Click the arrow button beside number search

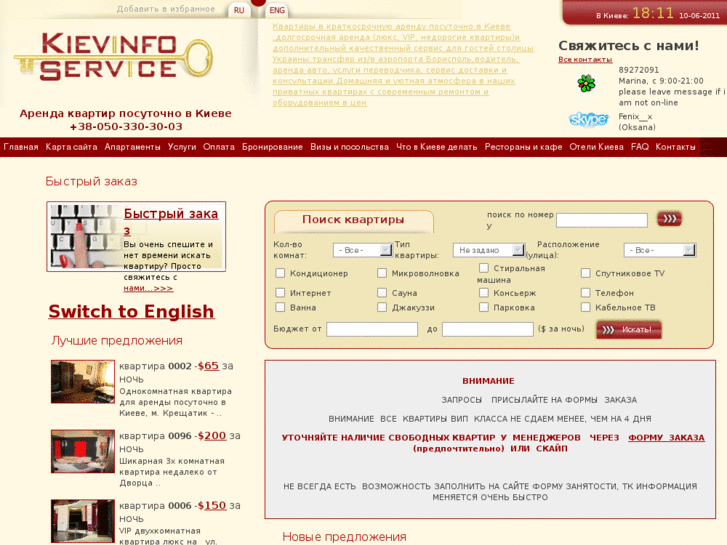[669, 218]
